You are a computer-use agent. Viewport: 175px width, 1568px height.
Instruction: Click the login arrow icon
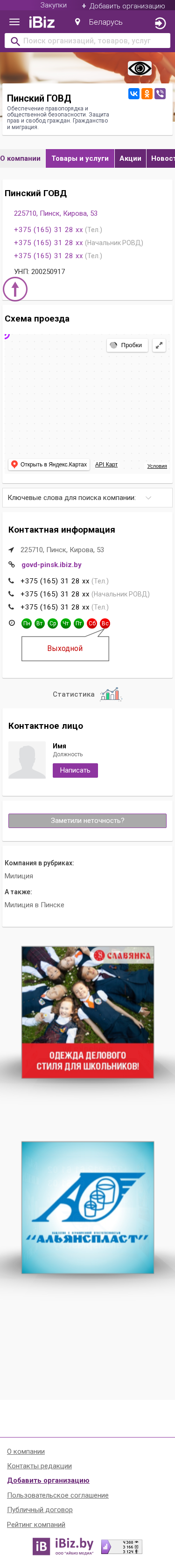point(160,23)
